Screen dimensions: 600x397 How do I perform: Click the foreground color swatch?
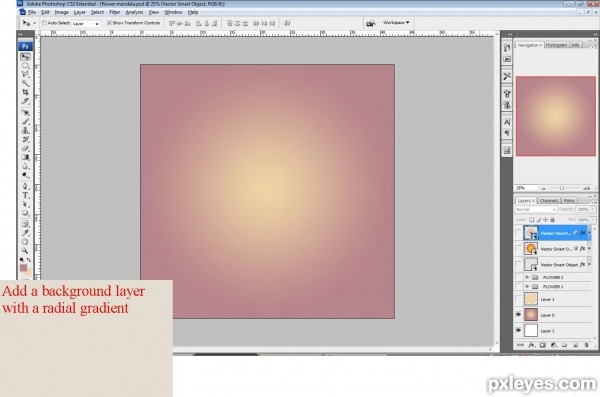pos(23,268)
